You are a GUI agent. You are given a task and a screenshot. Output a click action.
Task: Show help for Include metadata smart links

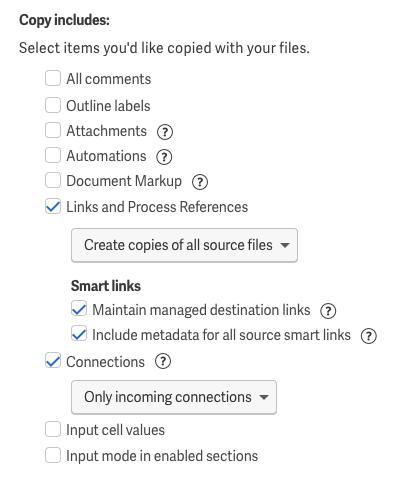[x=369, y=336]
